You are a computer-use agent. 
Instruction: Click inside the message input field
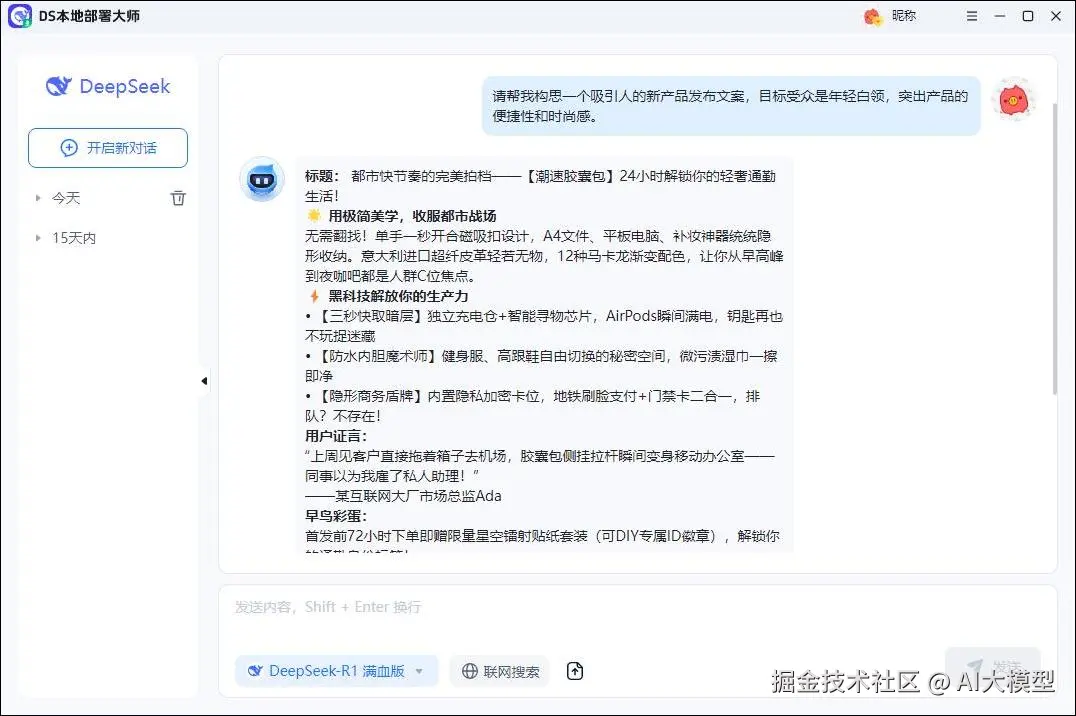(x=500, y=607)
